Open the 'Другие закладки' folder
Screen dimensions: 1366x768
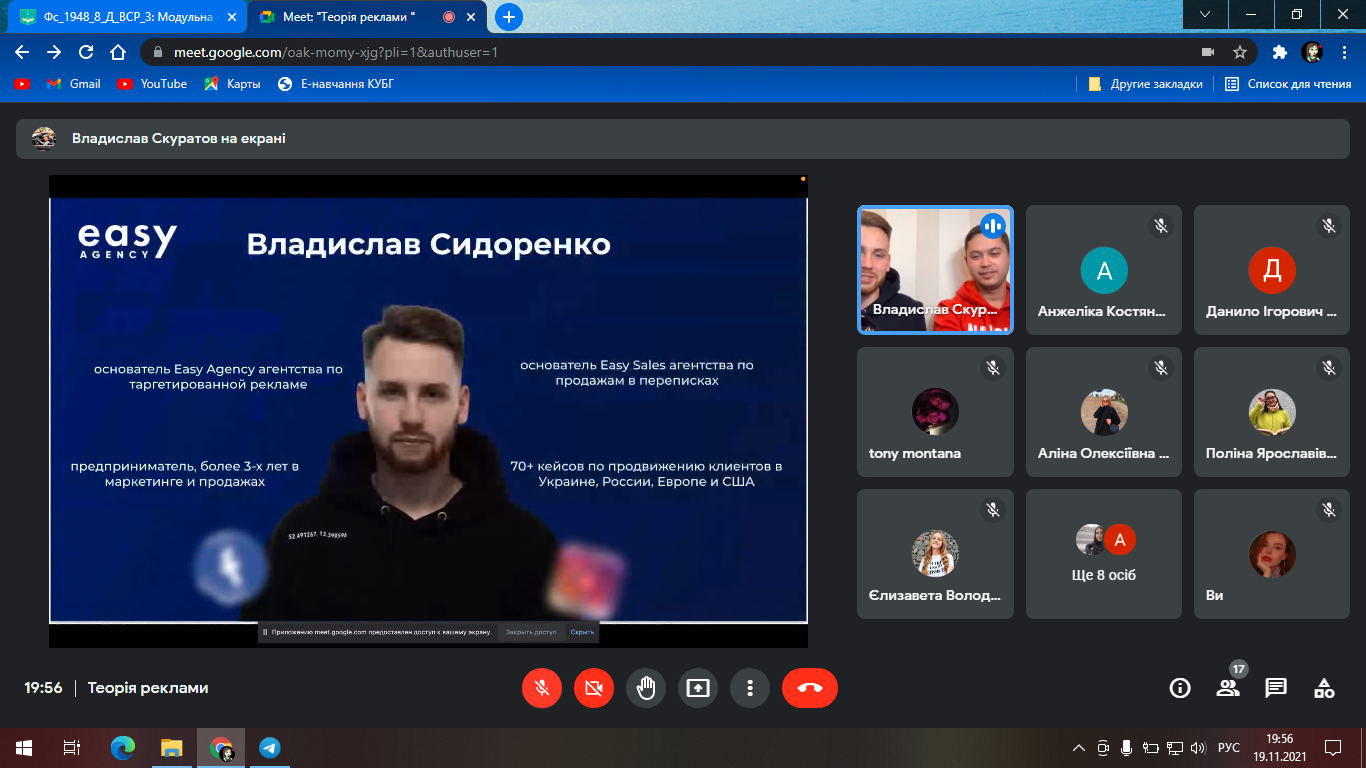click(1145, 84)
